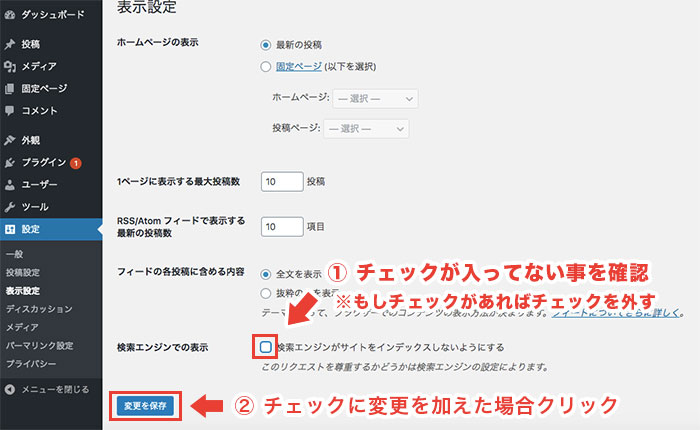Click the 固定ページ hyperlink
The width and height of the screenshot is (700, 430).
click(299, 67)
